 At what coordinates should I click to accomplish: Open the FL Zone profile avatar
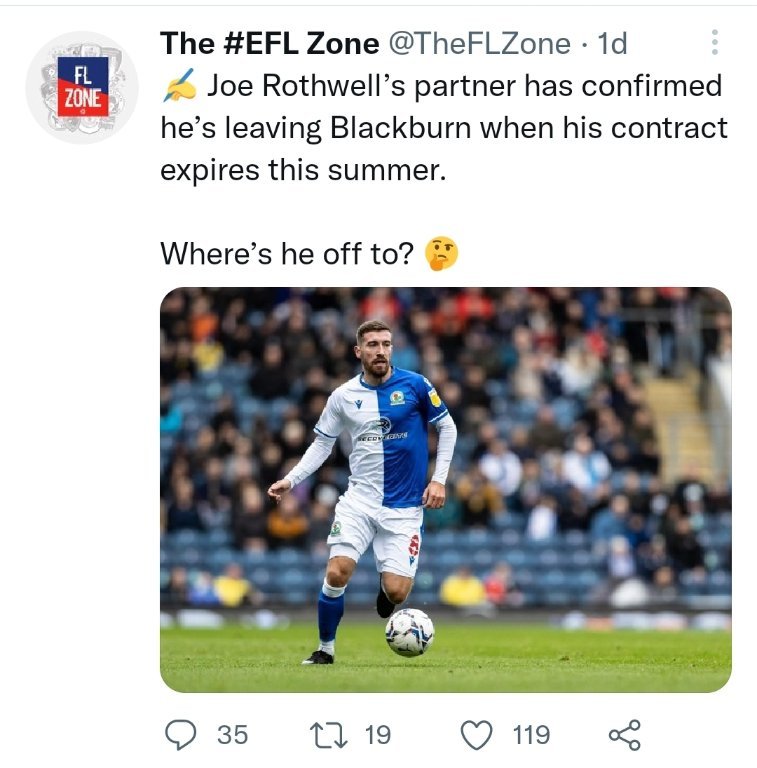82,87
